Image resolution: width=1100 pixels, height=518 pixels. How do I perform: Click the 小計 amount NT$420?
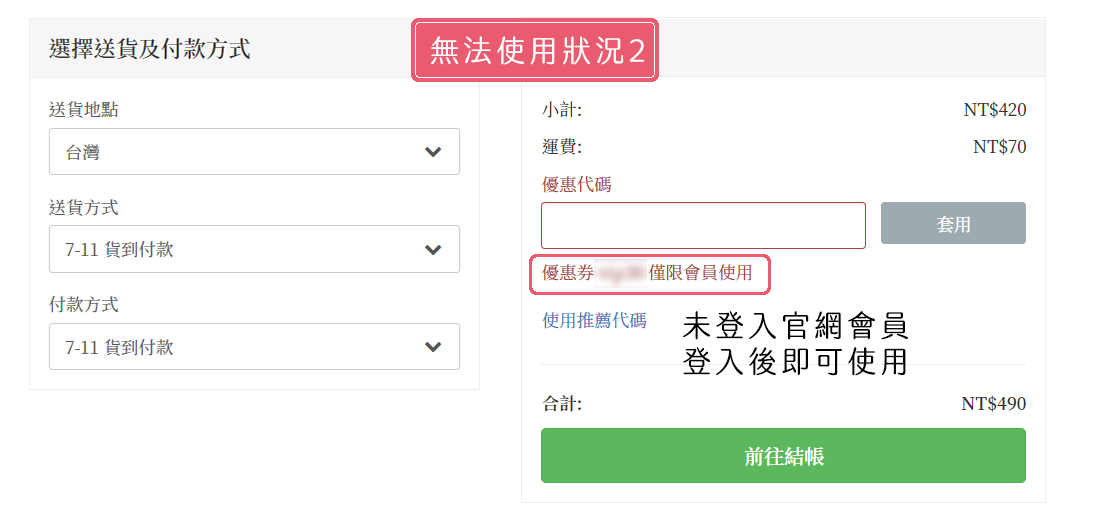(994, 110)
